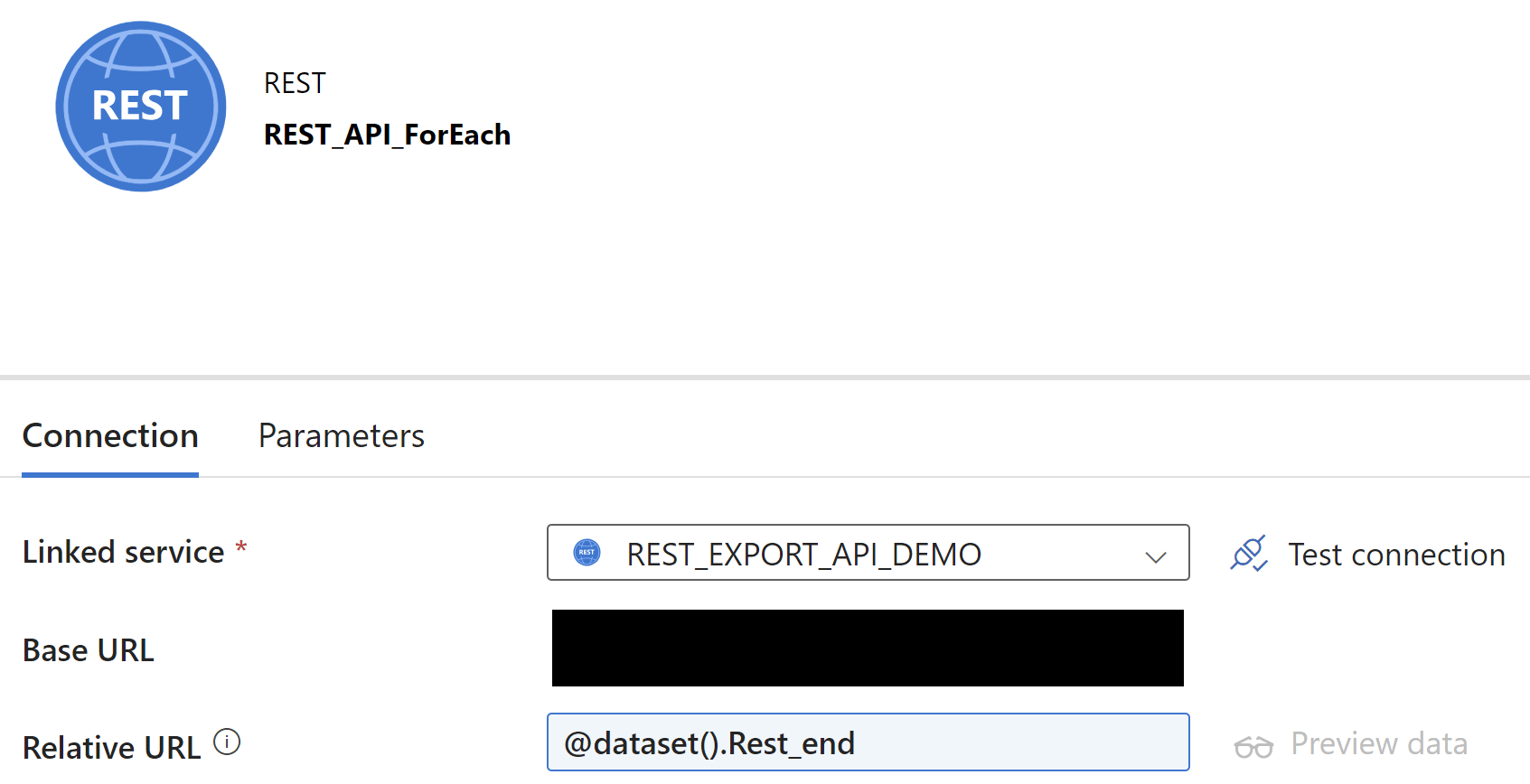The width and height of the screenshot is (1530, 784).
Task: Click the info icon beside Relative URL
Action: click(x=229, y=741)
